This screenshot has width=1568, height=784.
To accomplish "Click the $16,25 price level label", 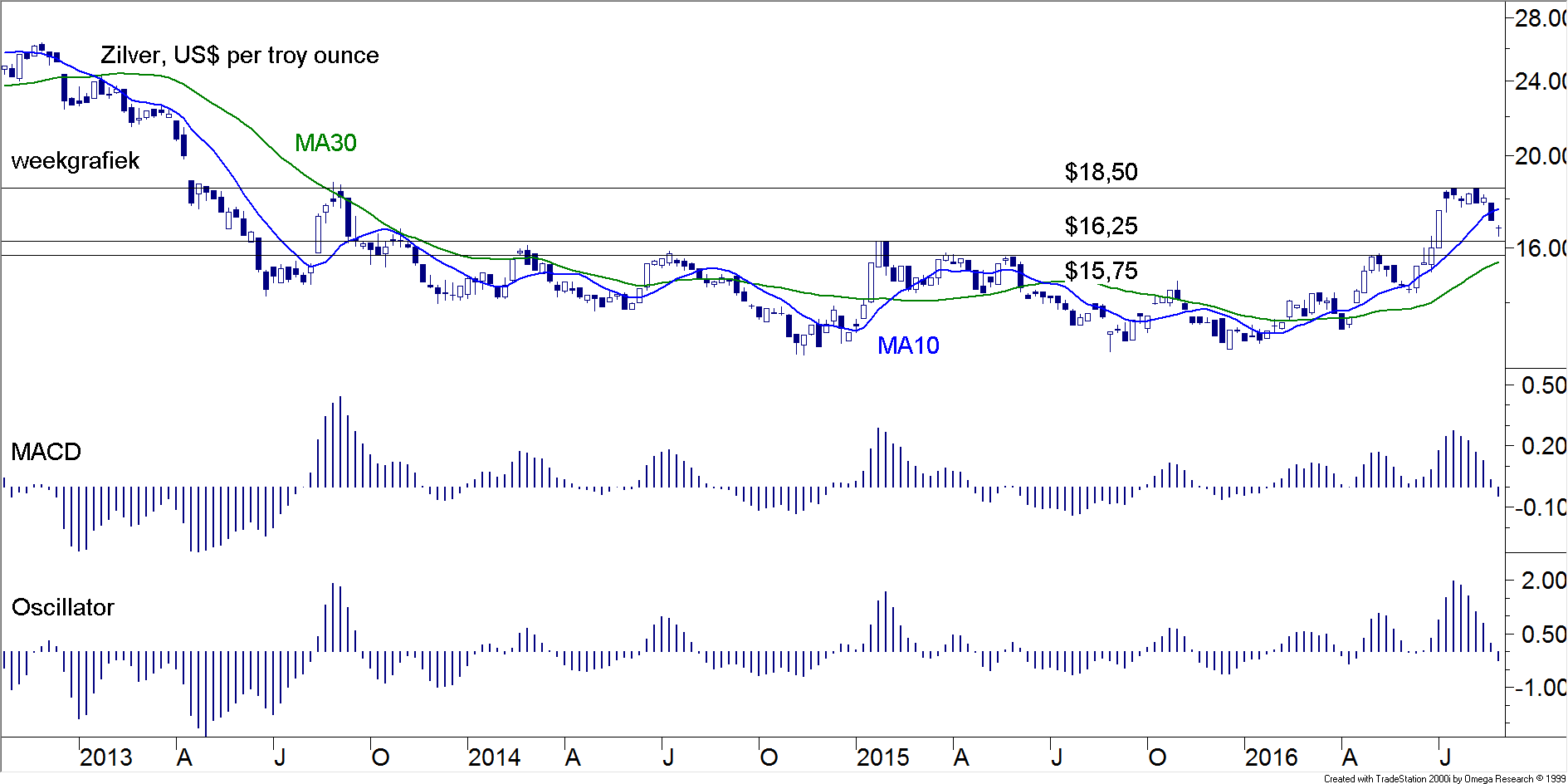I will (1101, 226).
